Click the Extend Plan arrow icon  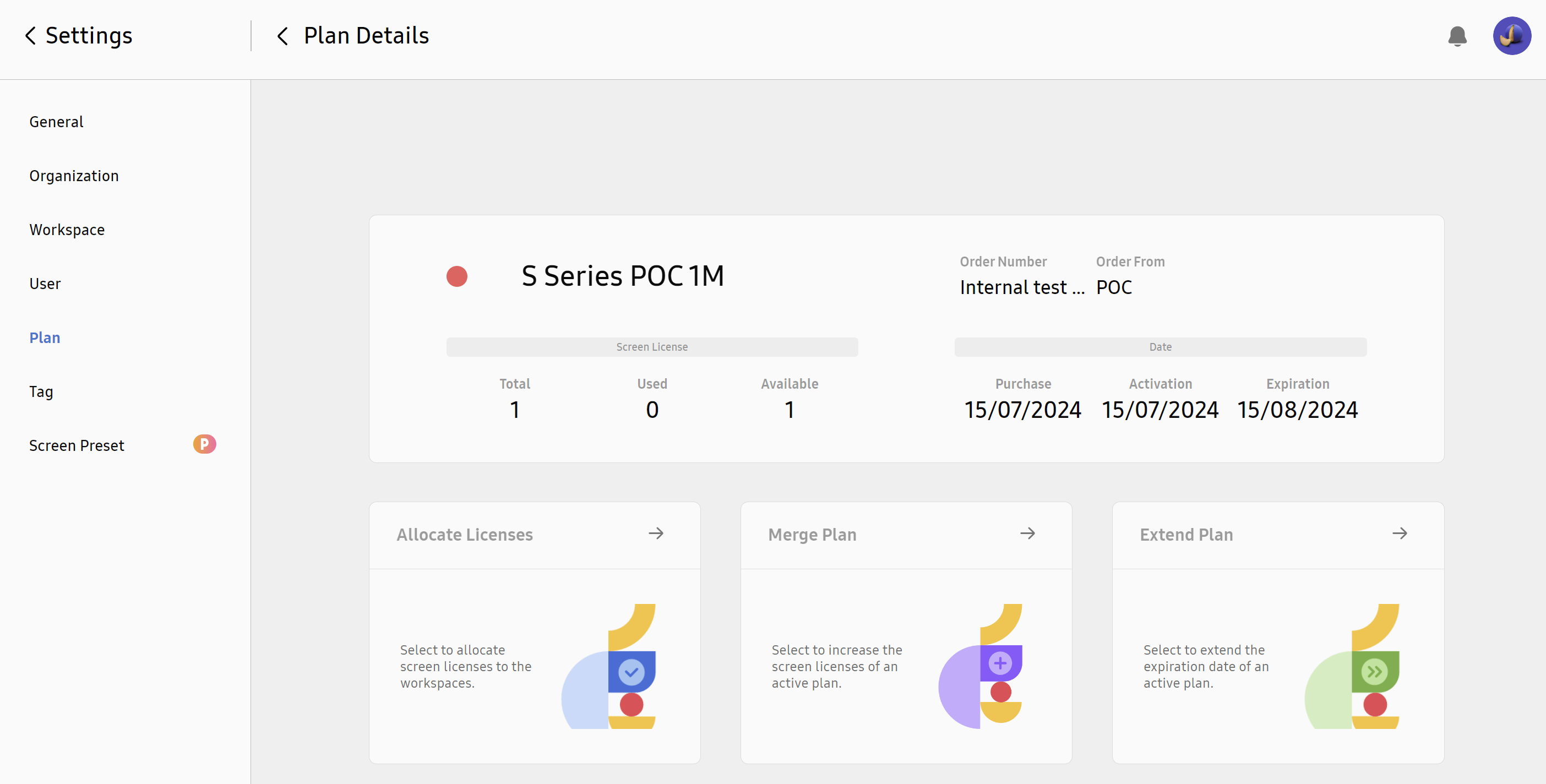pyautogui.click(x=1400, y=533)
